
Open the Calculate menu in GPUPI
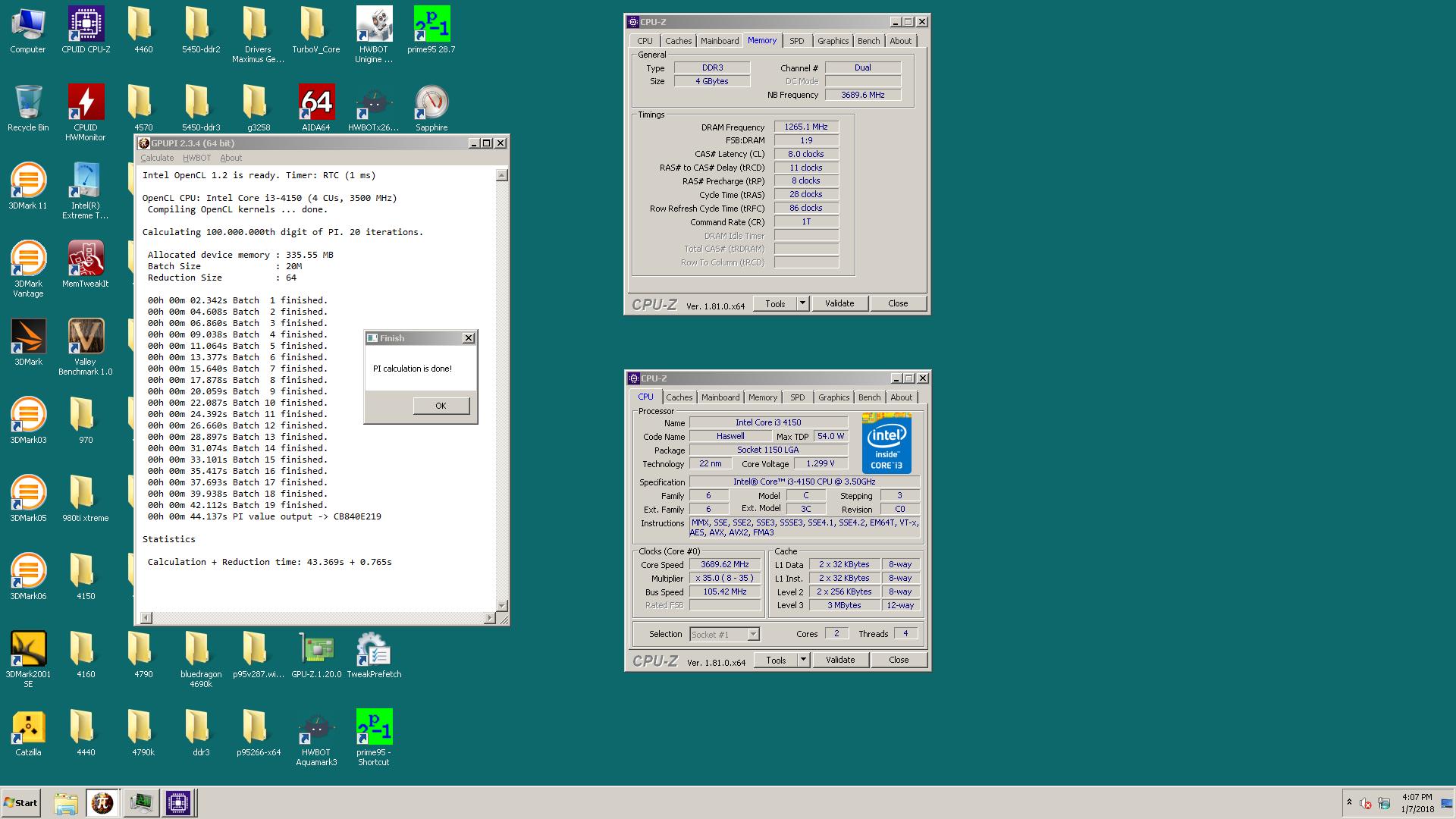pos(157,158)
